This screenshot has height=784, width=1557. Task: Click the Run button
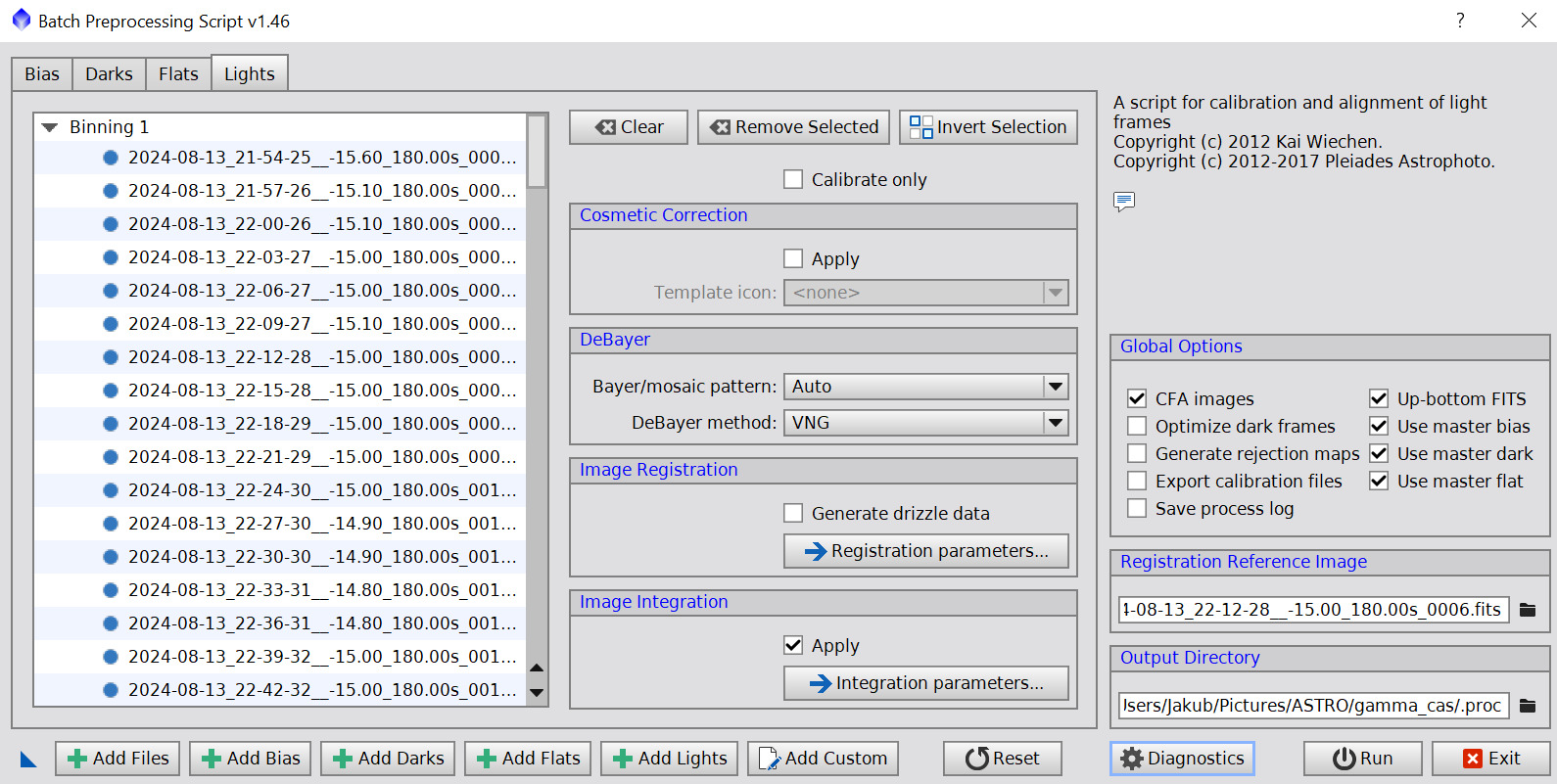(1362, 759)
